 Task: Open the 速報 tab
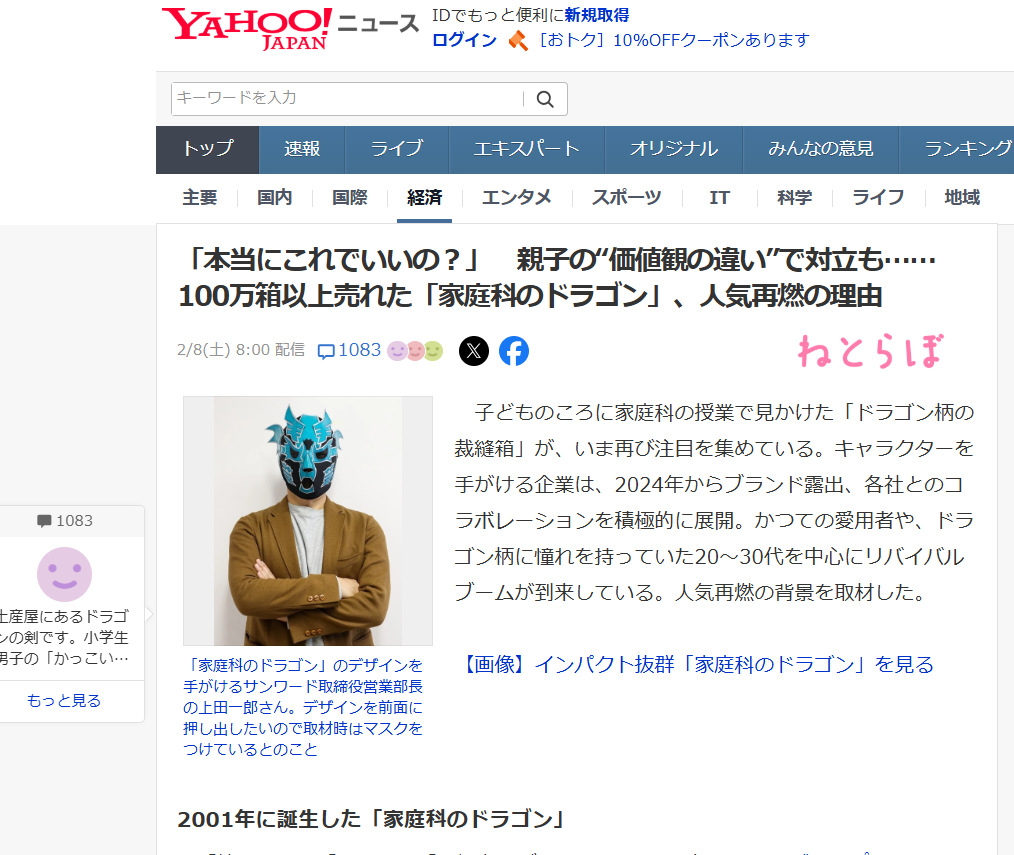(301, 149)
